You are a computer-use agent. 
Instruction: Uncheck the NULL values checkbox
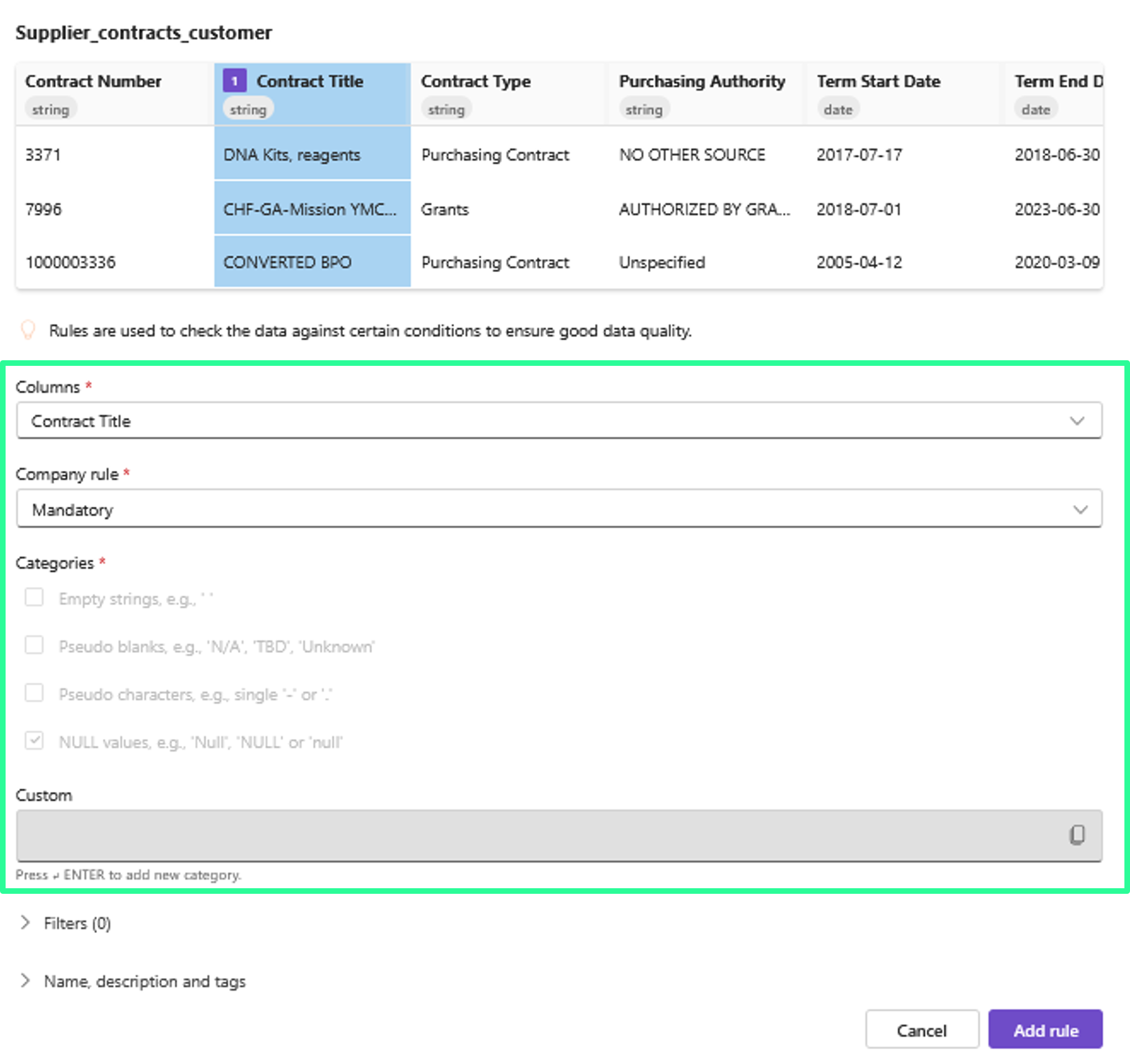(34, 741)
